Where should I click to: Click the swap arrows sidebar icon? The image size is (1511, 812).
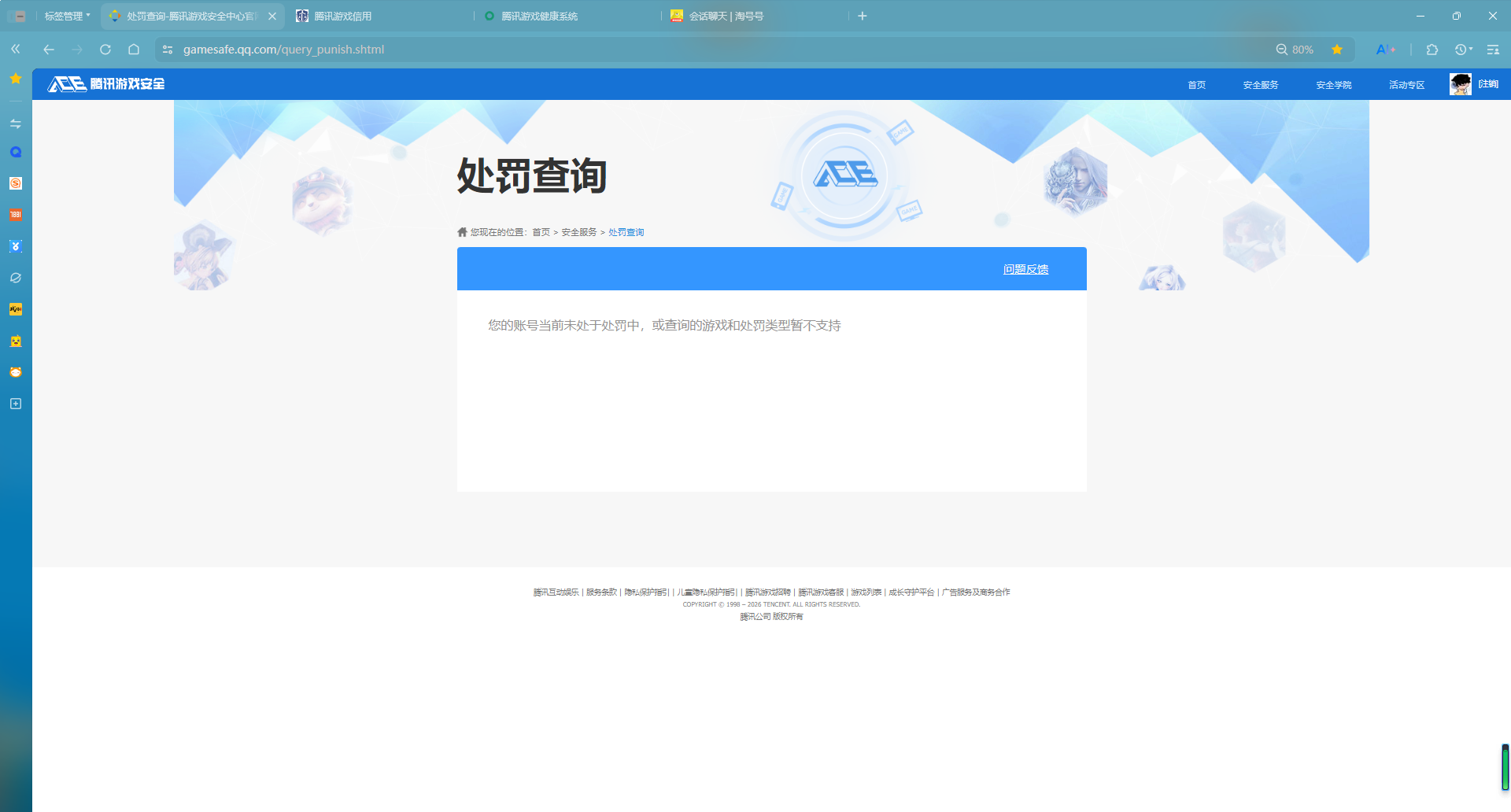[16, 124]
